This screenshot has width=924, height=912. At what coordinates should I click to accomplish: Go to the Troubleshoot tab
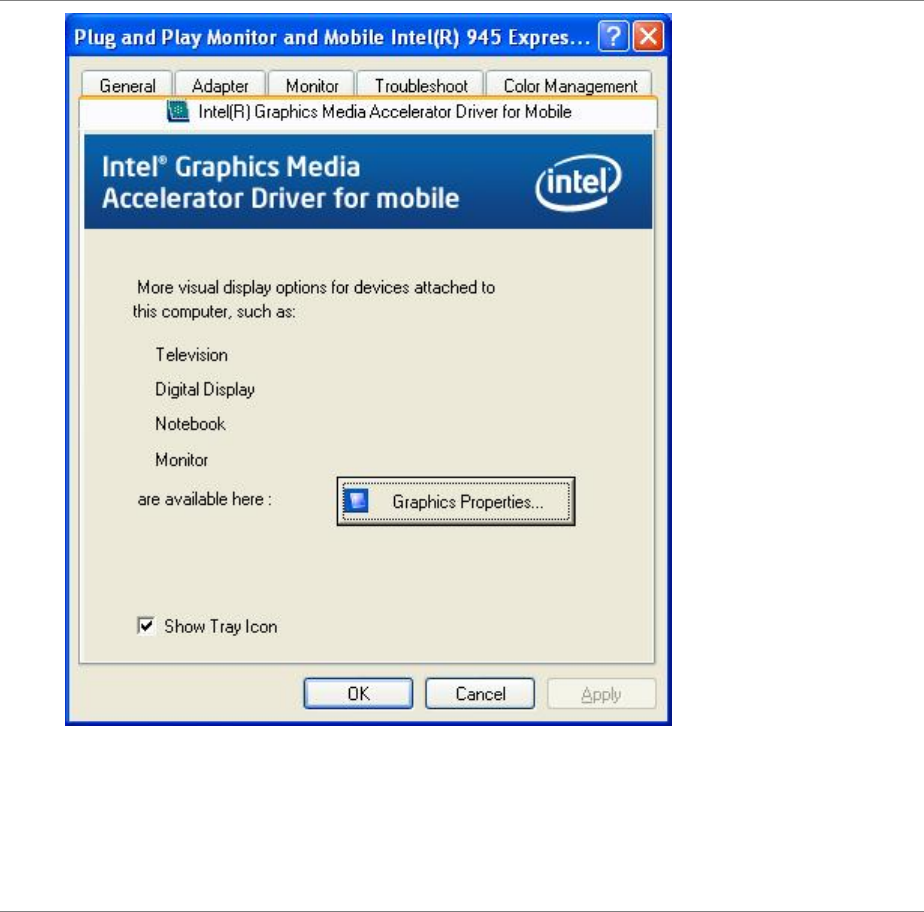[421, 85]
